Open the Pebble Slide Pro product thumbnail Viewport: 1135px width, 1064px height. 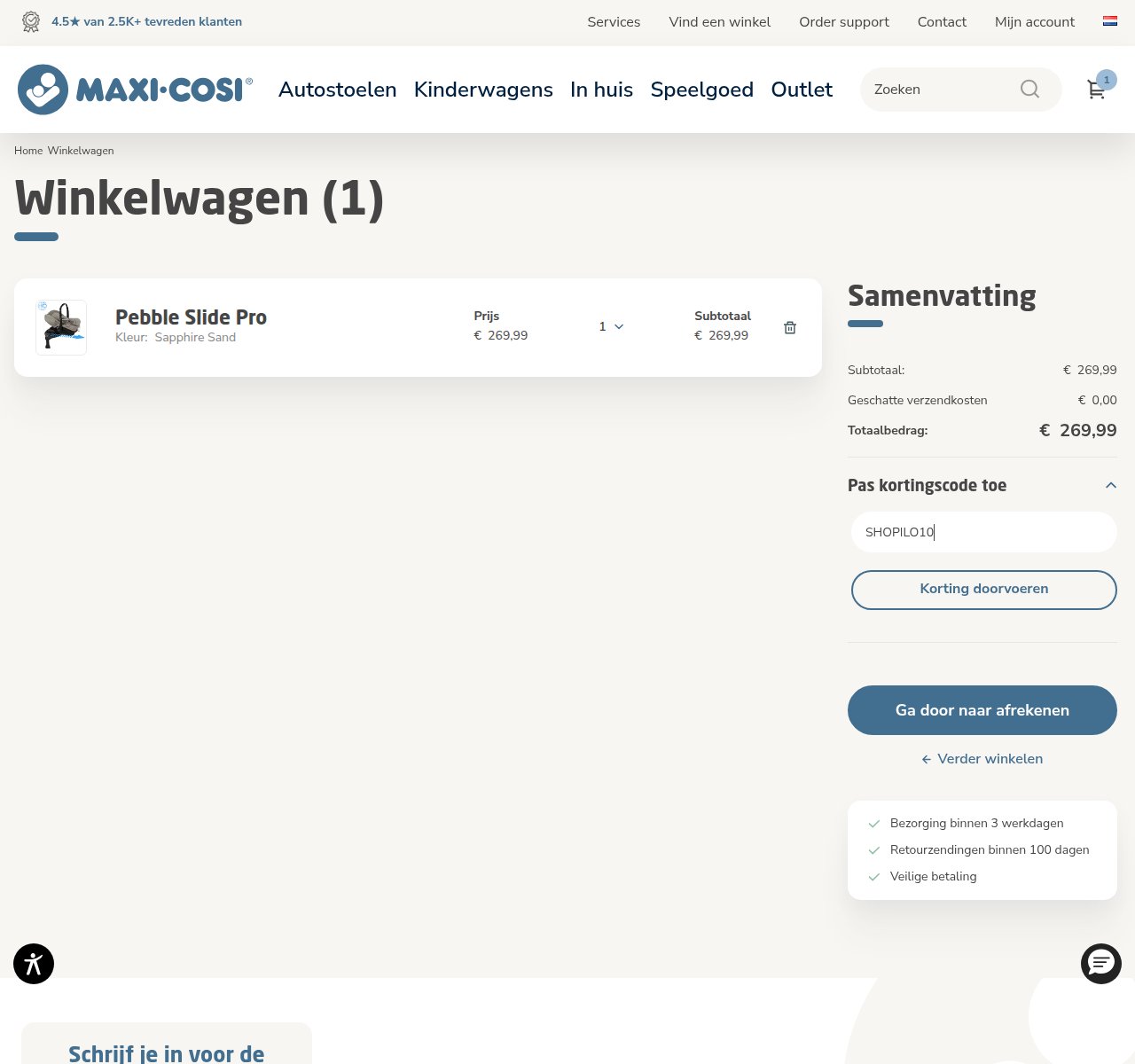pos(61,327)
